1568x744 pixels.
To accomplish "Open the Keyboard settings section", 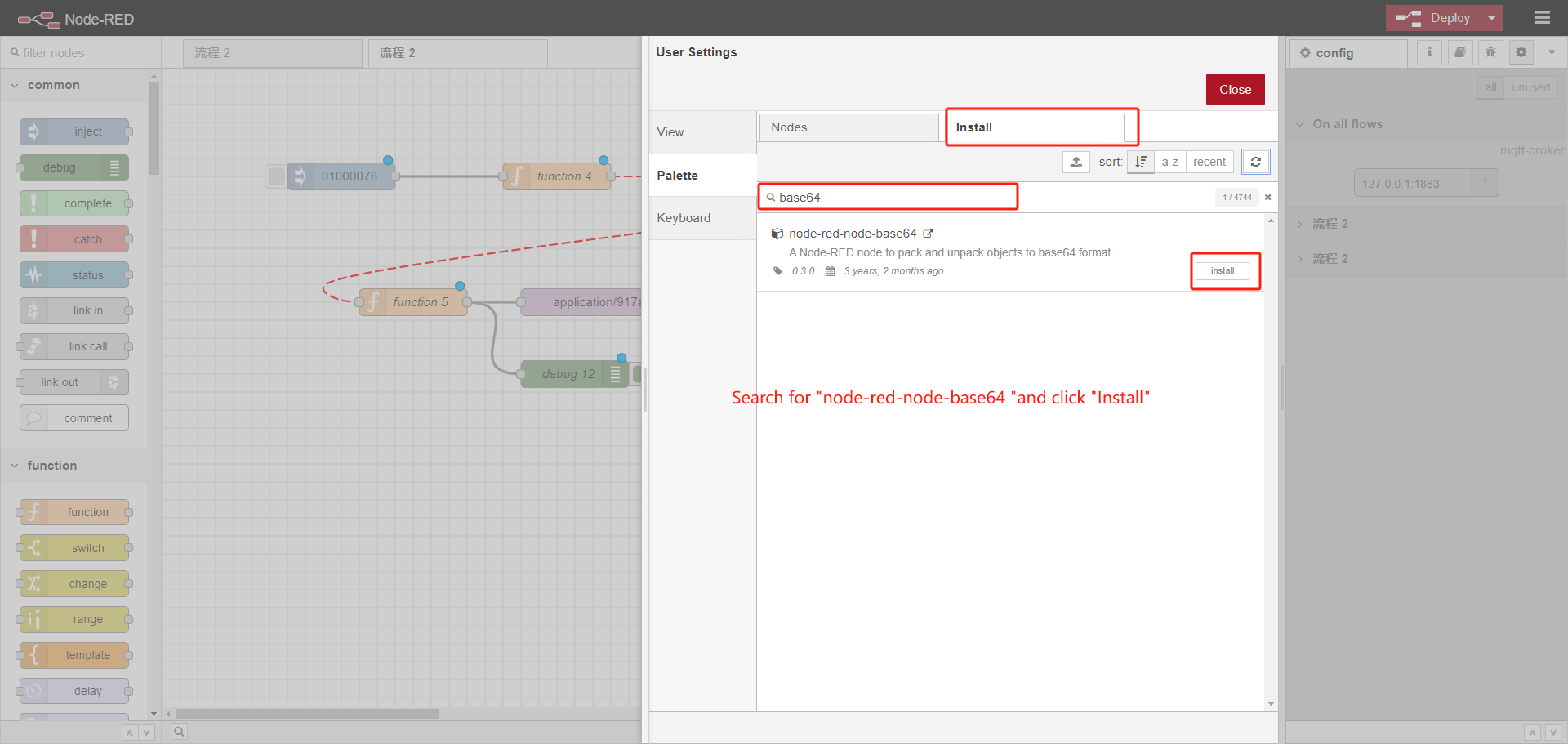I will 702,218.
